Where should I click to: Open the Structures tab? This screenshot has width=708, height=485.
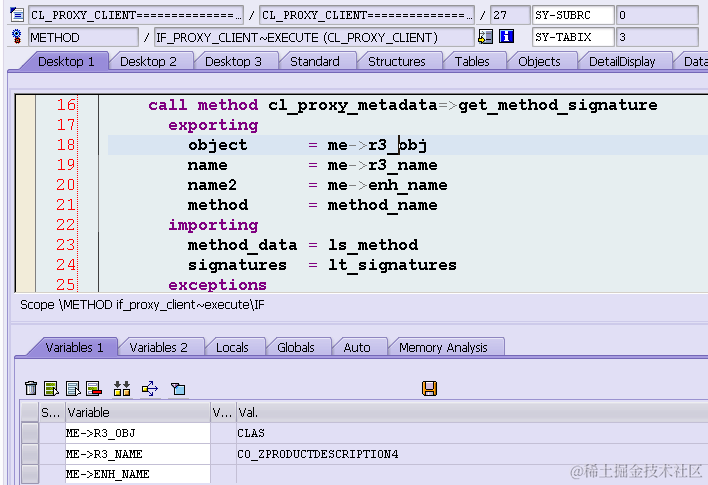pos(396,61)
